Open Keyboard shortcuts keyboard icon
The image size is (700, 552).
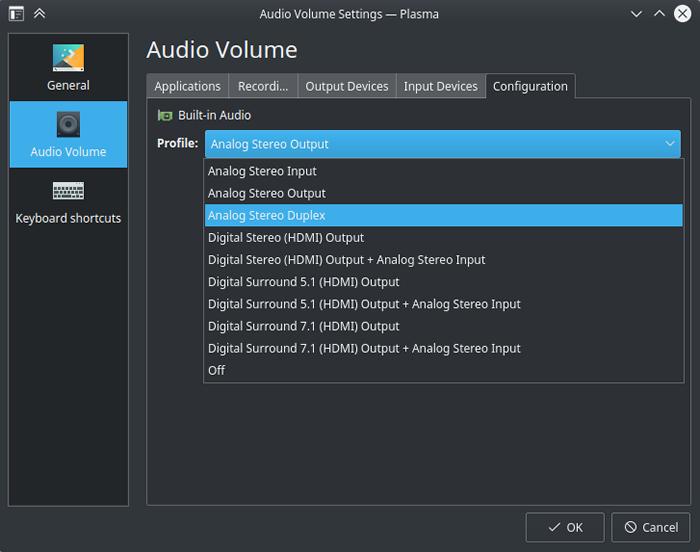click(68, 191)
